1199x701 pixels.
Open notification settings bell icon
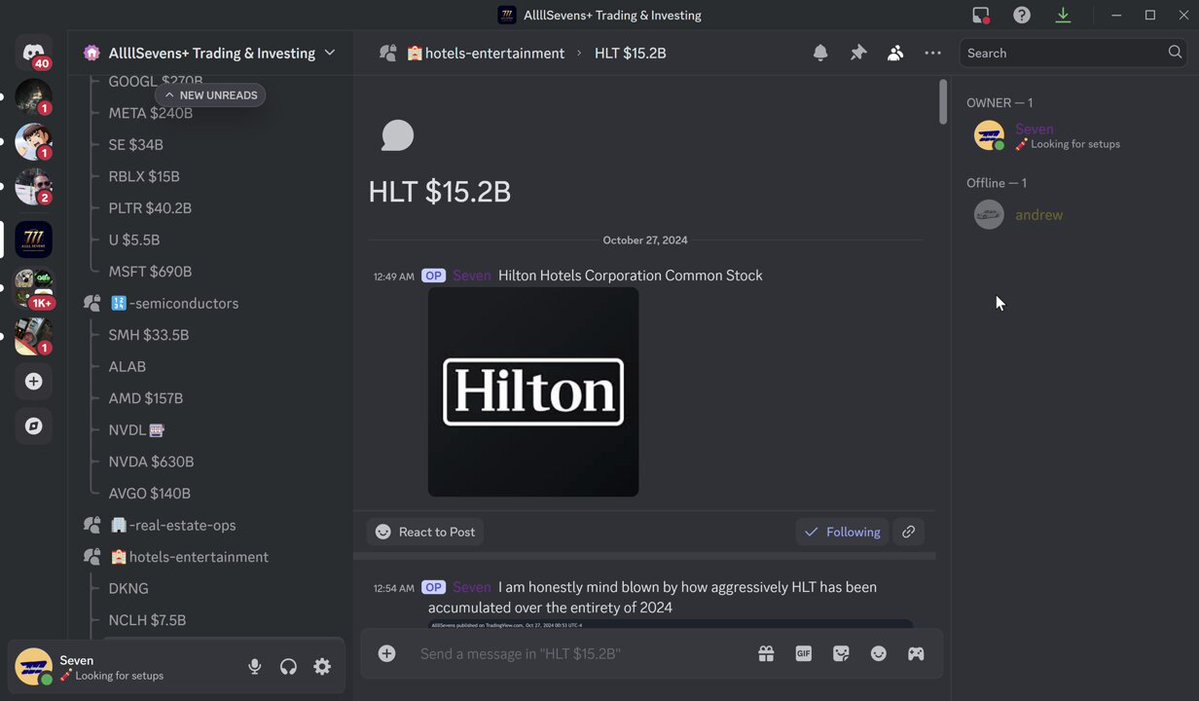(x=820, y=53)
